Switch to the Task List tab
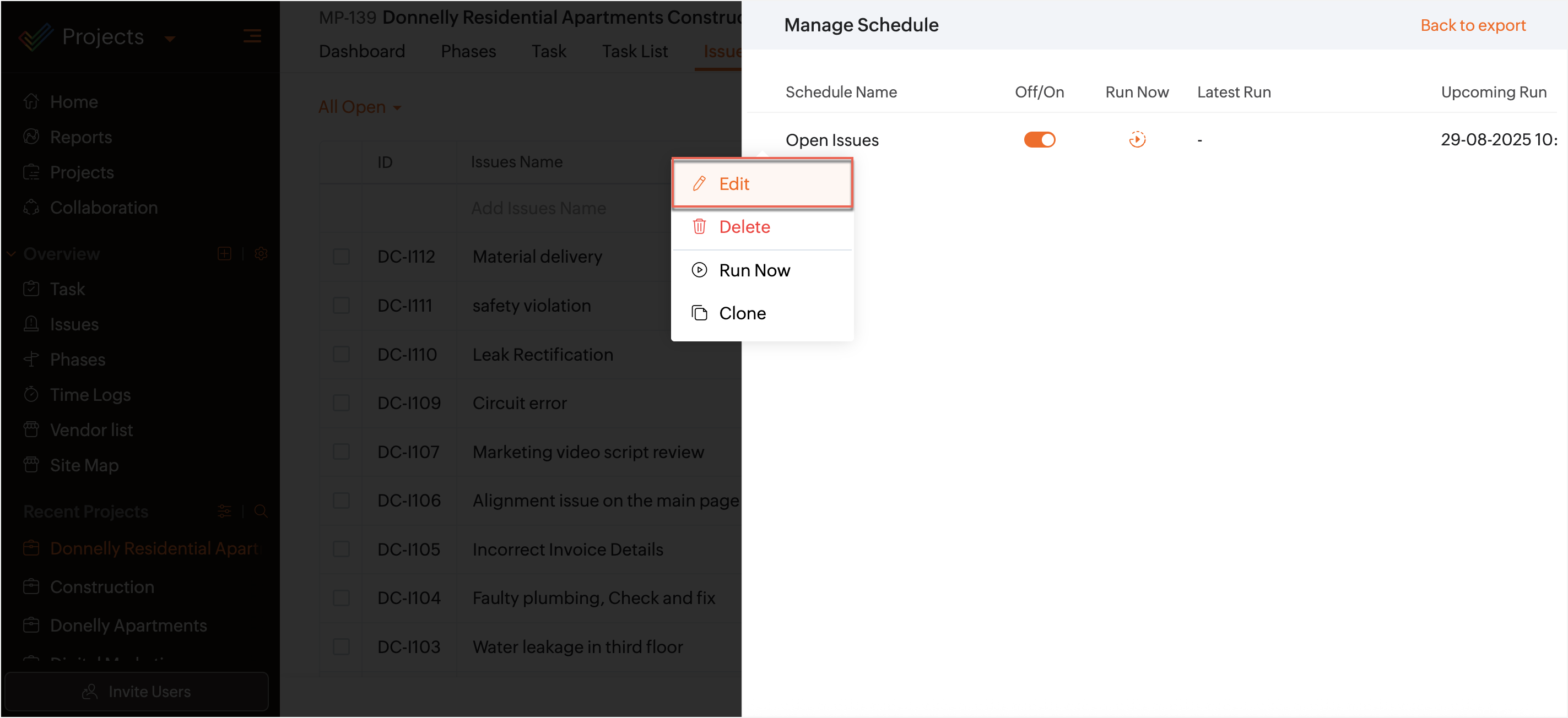The width and height of the screenshot is (1568, 718). pos(634,51)
